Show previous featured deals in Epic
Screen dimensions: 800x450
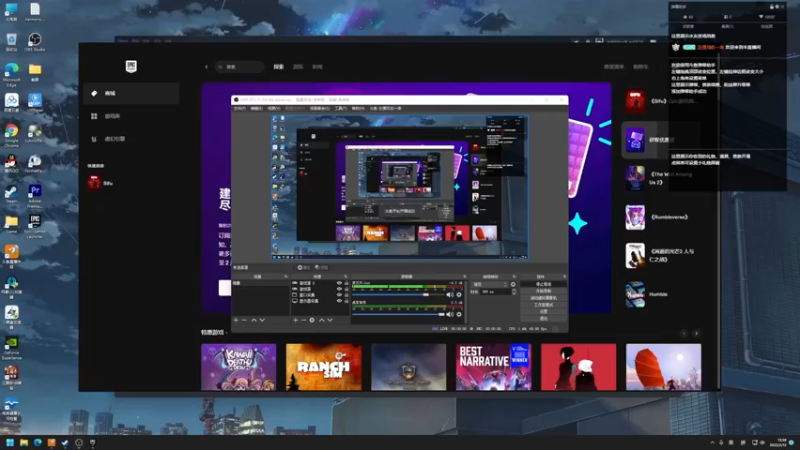click(684, 333)
